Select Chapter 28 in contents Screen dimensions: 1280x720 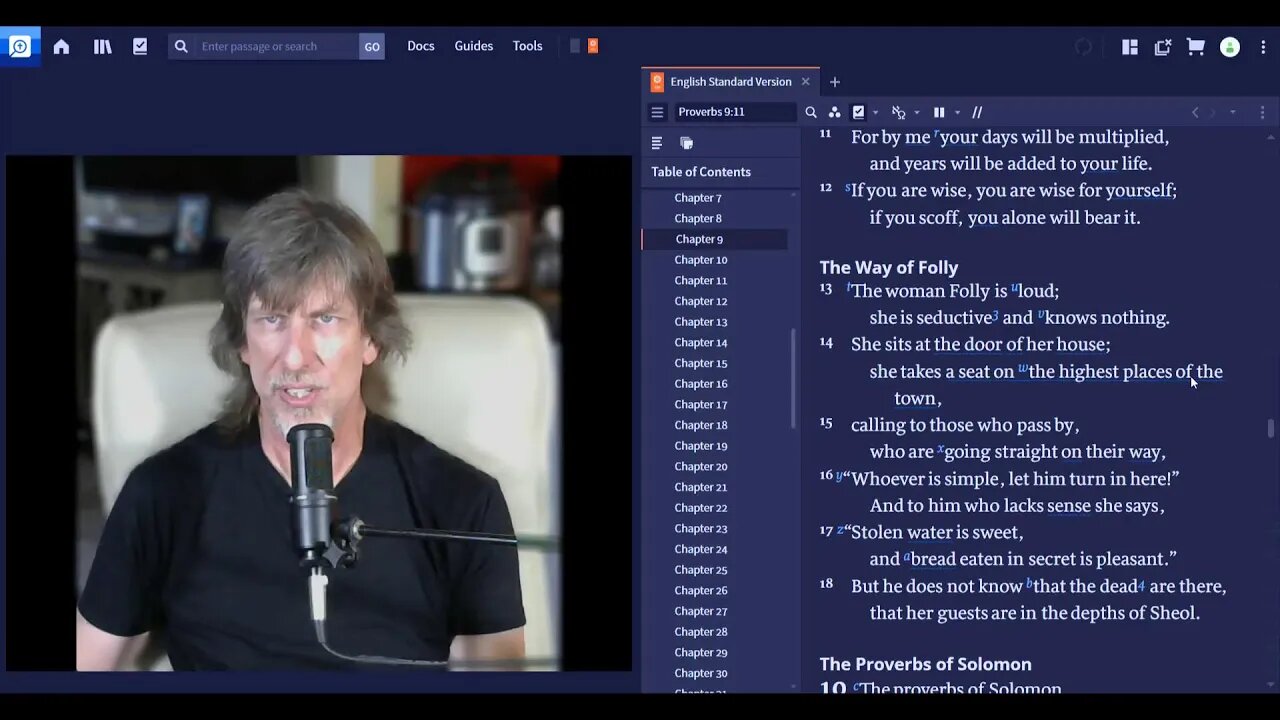701,632
